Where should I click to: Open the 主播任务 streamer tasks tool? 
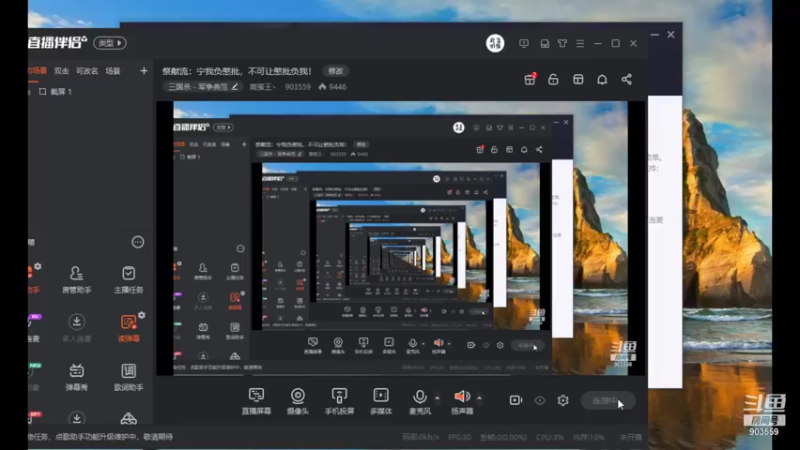(x=128, y=280)
